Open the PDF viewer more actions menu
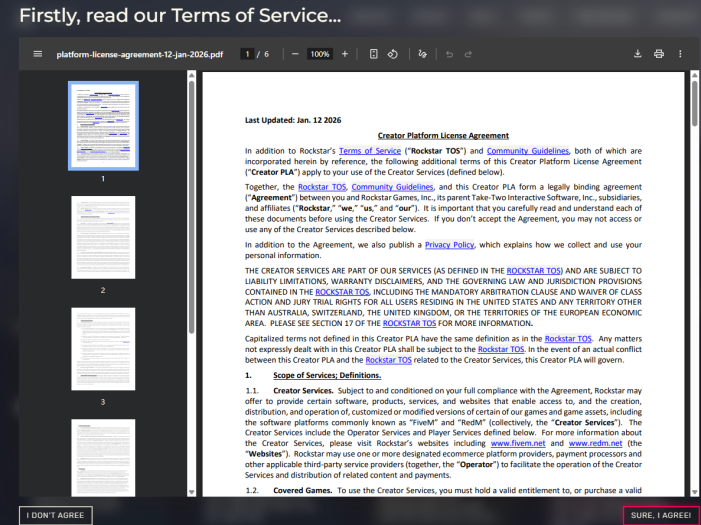This screenshot has width=701, height=525. coord(680,54)
